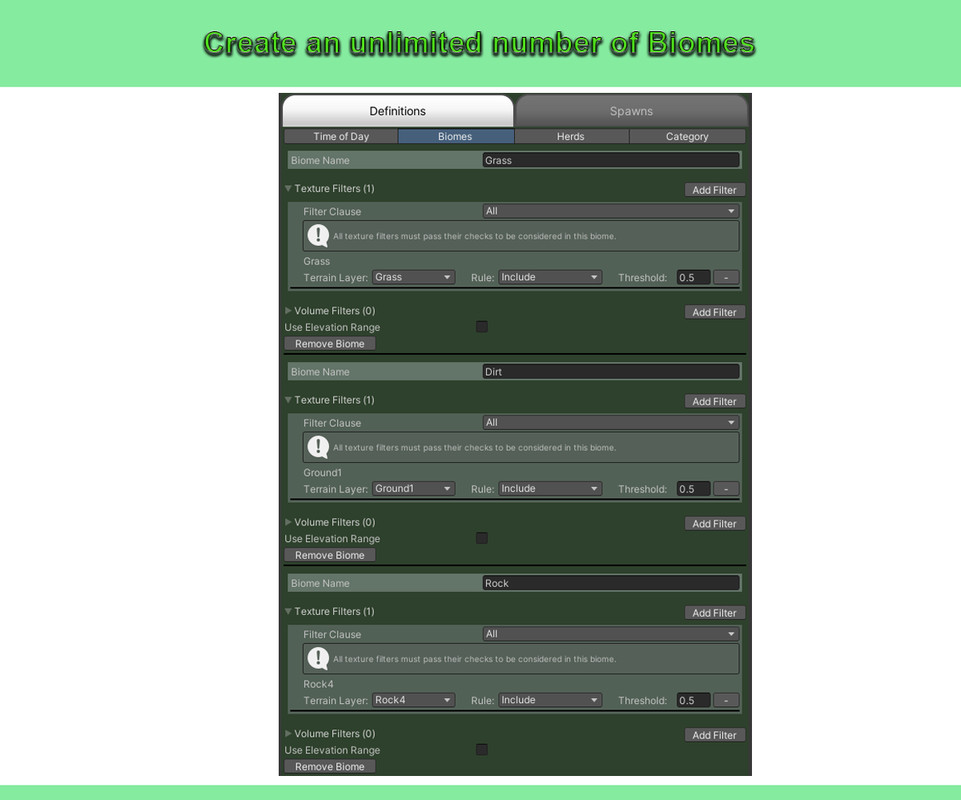Screen dimensions: 961x800
Task: Open the Herds sub-tab
Action: click(x=571, y=136)
